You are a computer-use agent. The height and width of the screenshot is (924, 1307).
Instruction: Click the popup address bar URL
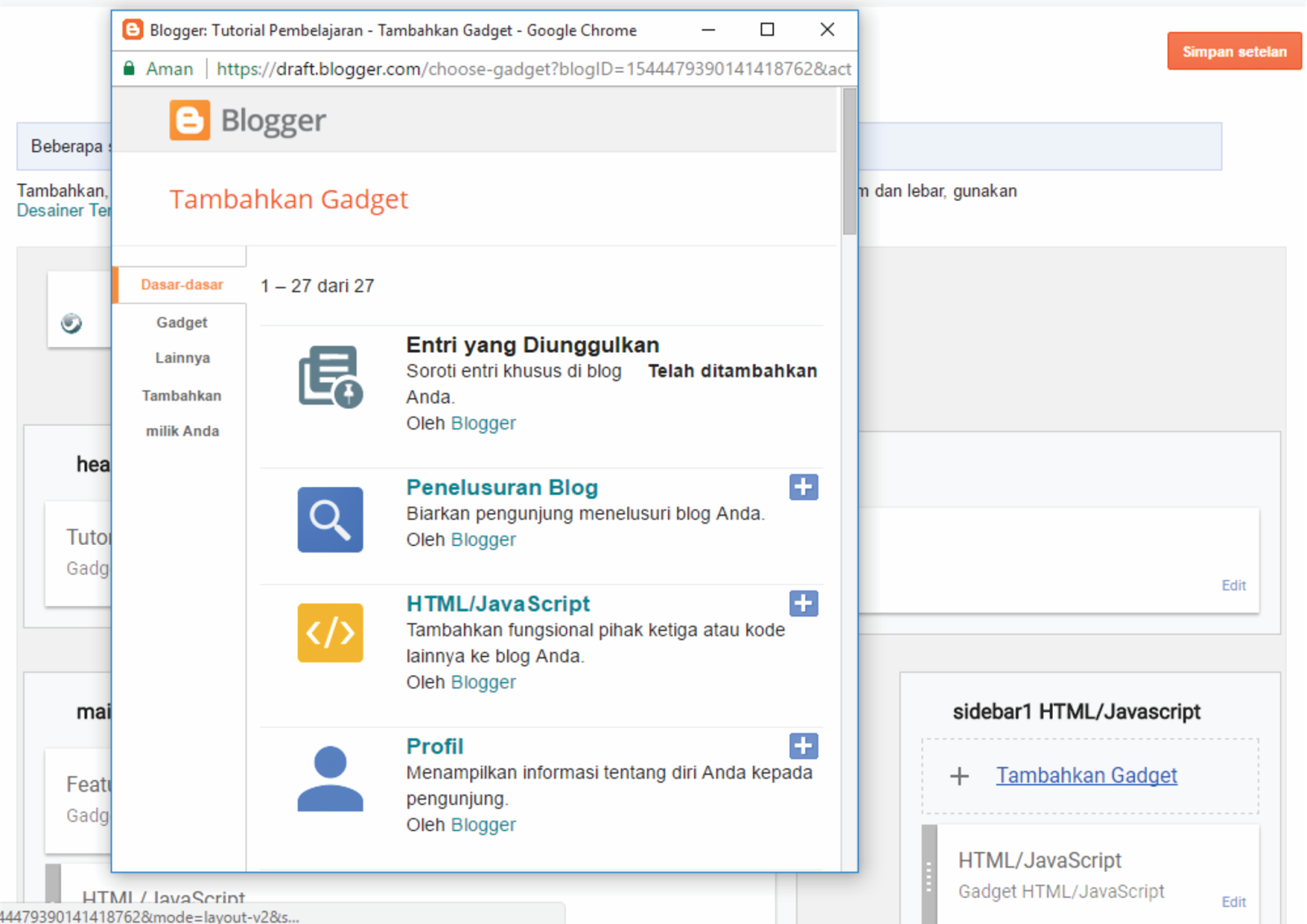pos(534,69)
